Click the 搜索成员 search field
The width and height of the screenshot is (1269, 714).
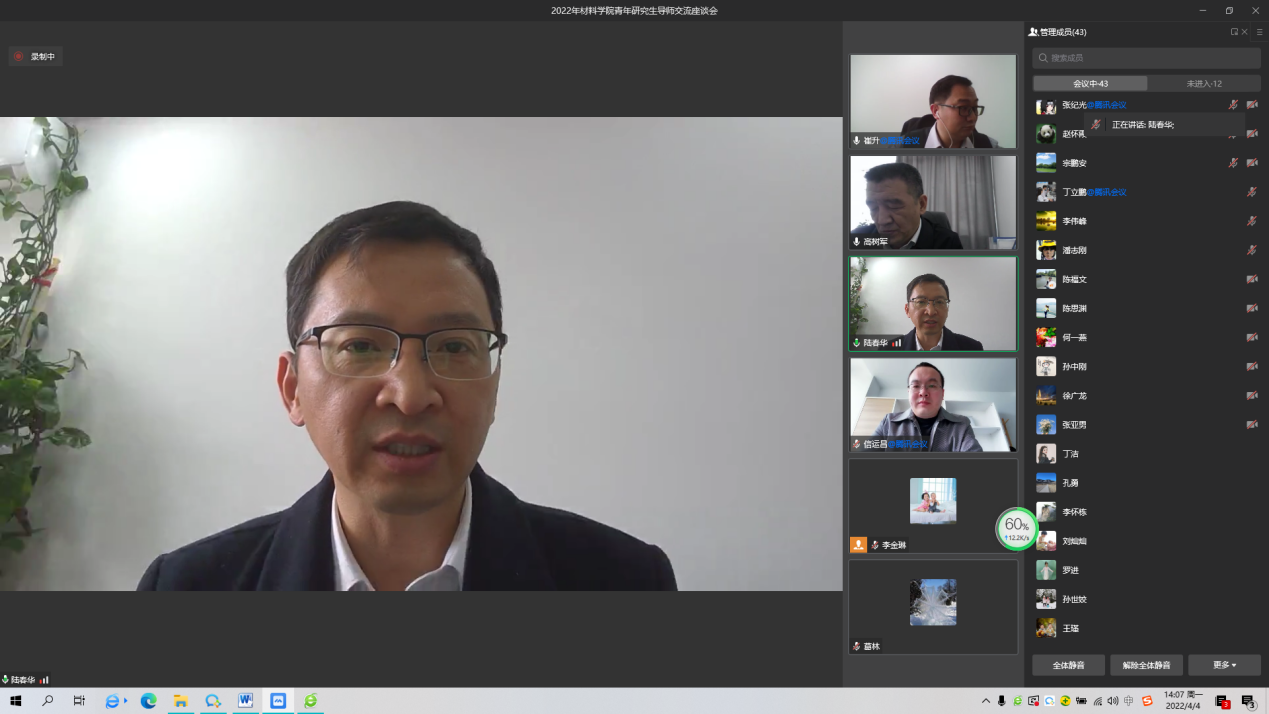coord(1146,58)
